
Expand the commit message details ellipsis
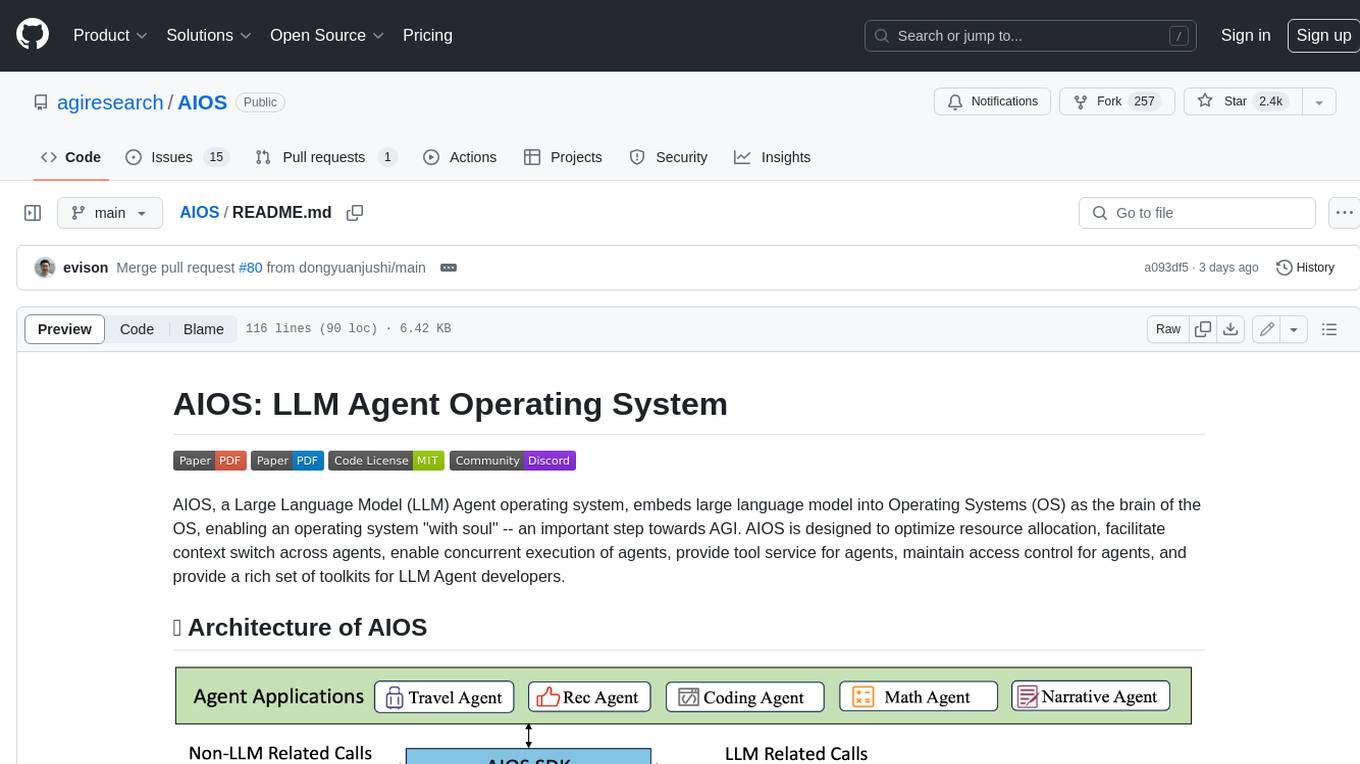coord(448,267)
